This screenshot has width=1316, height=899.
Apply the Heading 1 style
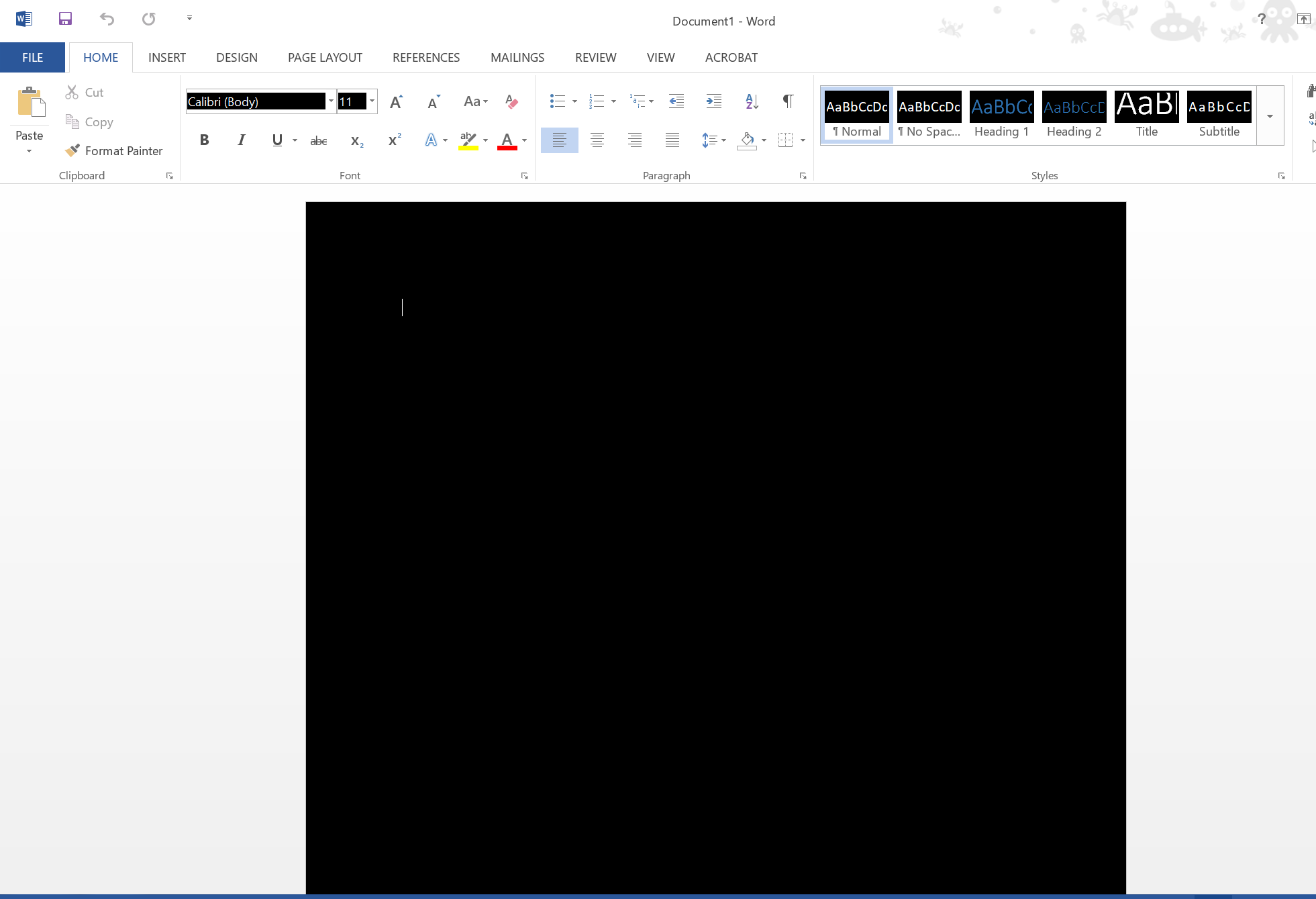[1001, 115]
